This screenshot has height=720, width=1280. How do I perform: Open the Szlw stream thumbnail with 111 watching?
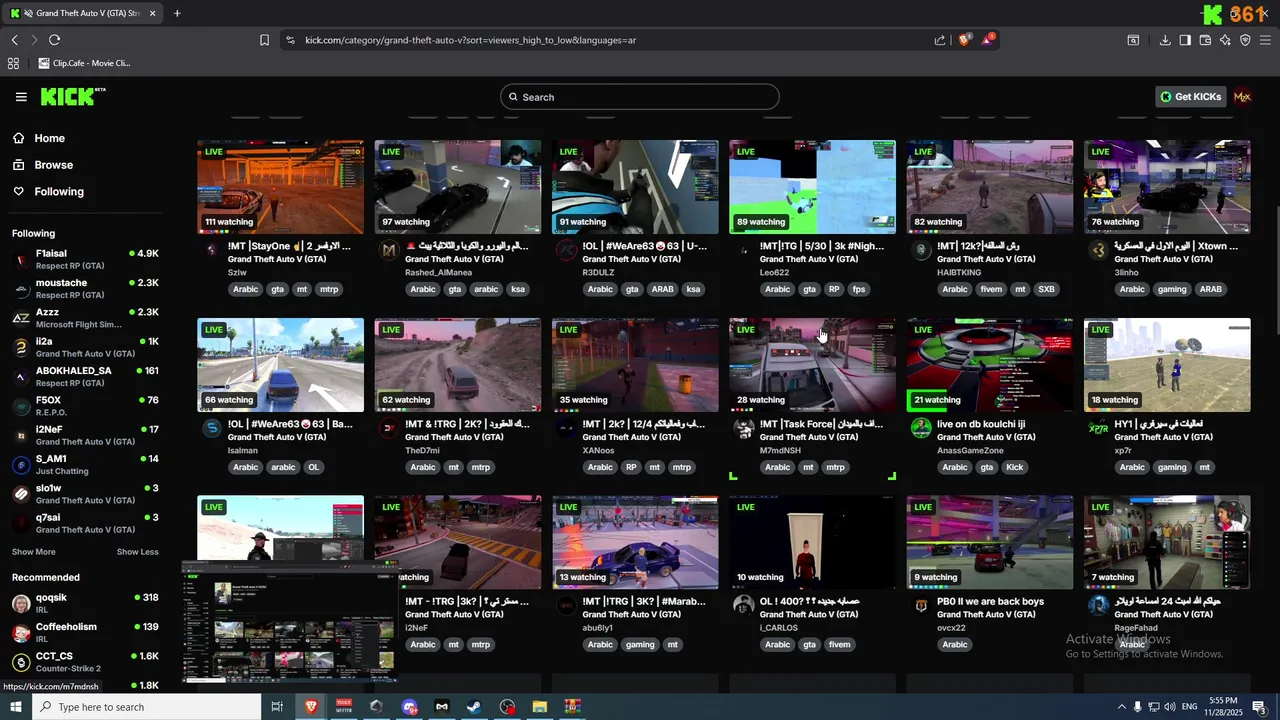click(280, 187)
